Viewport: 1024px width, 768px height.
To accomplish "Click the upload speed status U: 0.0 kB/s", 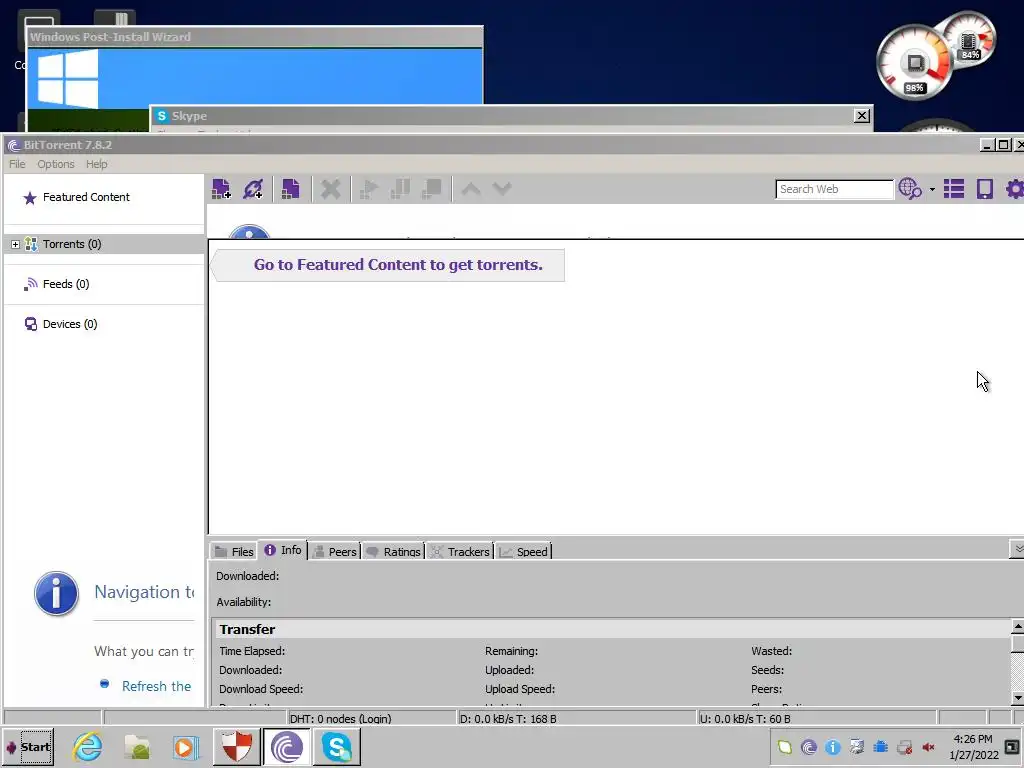I will pyautogui.click(x=745, y=718).
